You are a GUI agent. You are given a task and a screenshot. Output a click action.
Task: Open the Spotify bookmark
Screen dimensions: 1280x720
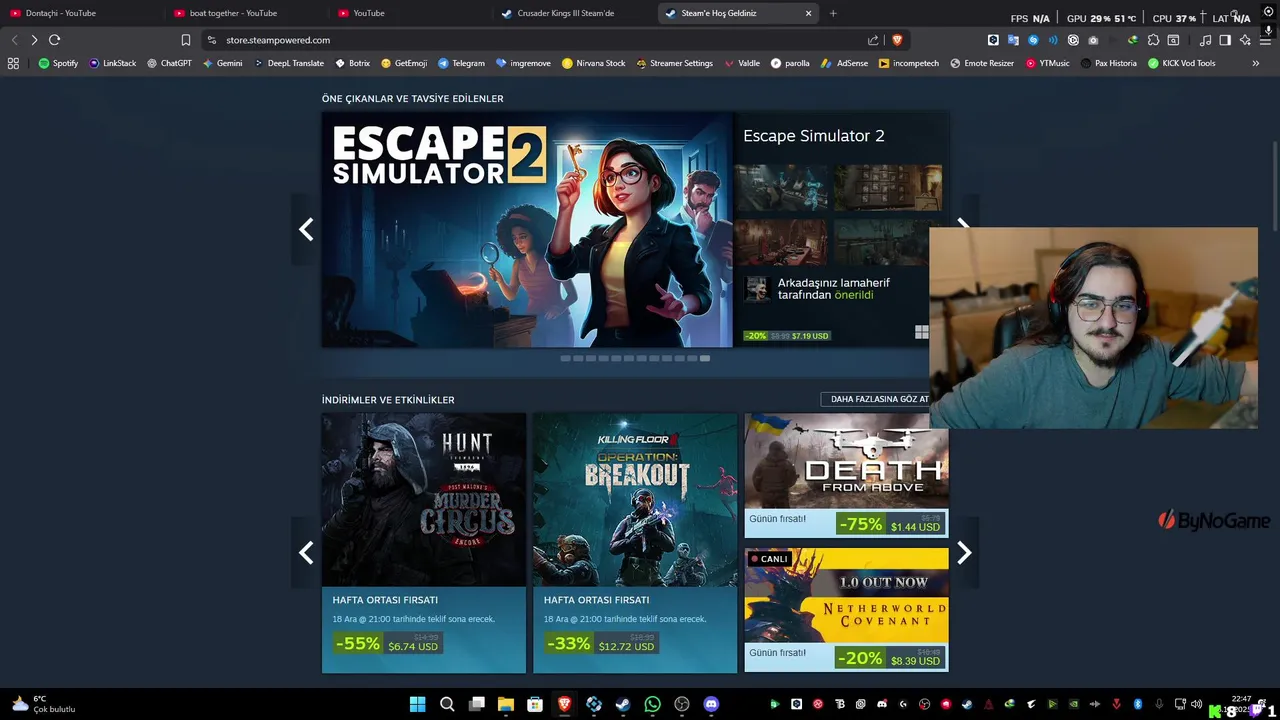point(58,63)
